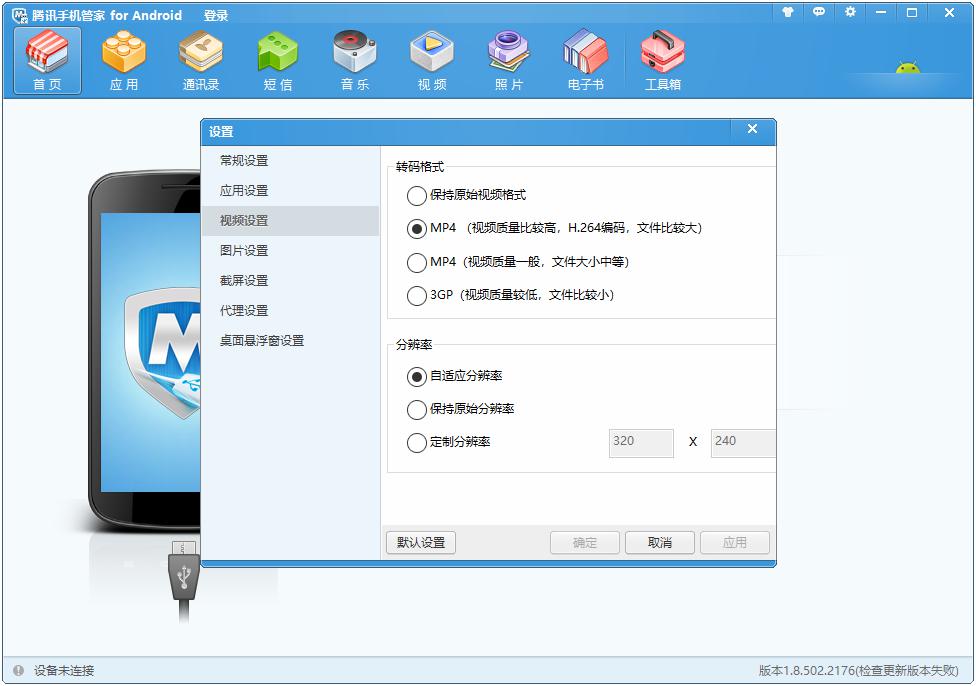The height and width of the screenshot is (686, 976).
Task: Open the 照片 photos section
Action: 509,61
